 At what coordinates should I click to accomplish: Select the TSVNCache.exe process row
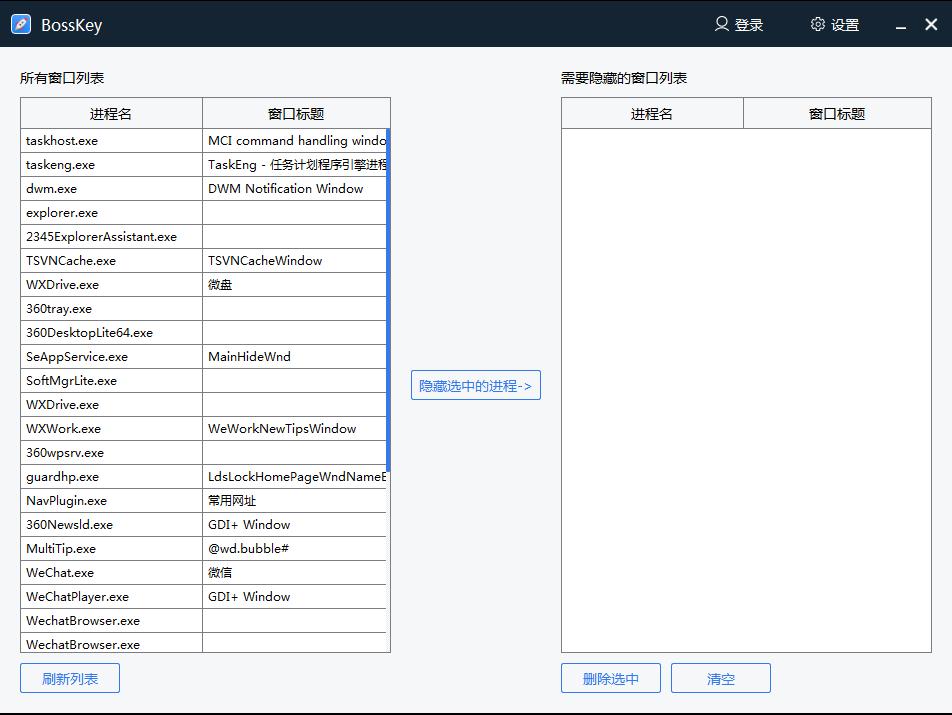(110, 260)
